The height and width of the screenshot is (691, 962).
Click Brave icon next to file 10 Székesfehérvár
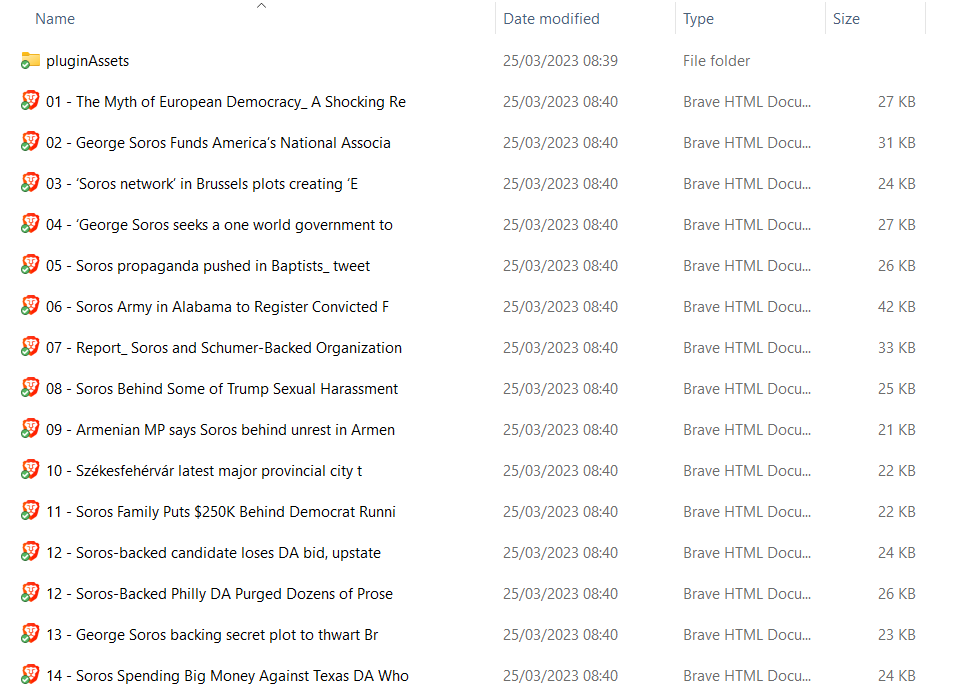point(31,471)
